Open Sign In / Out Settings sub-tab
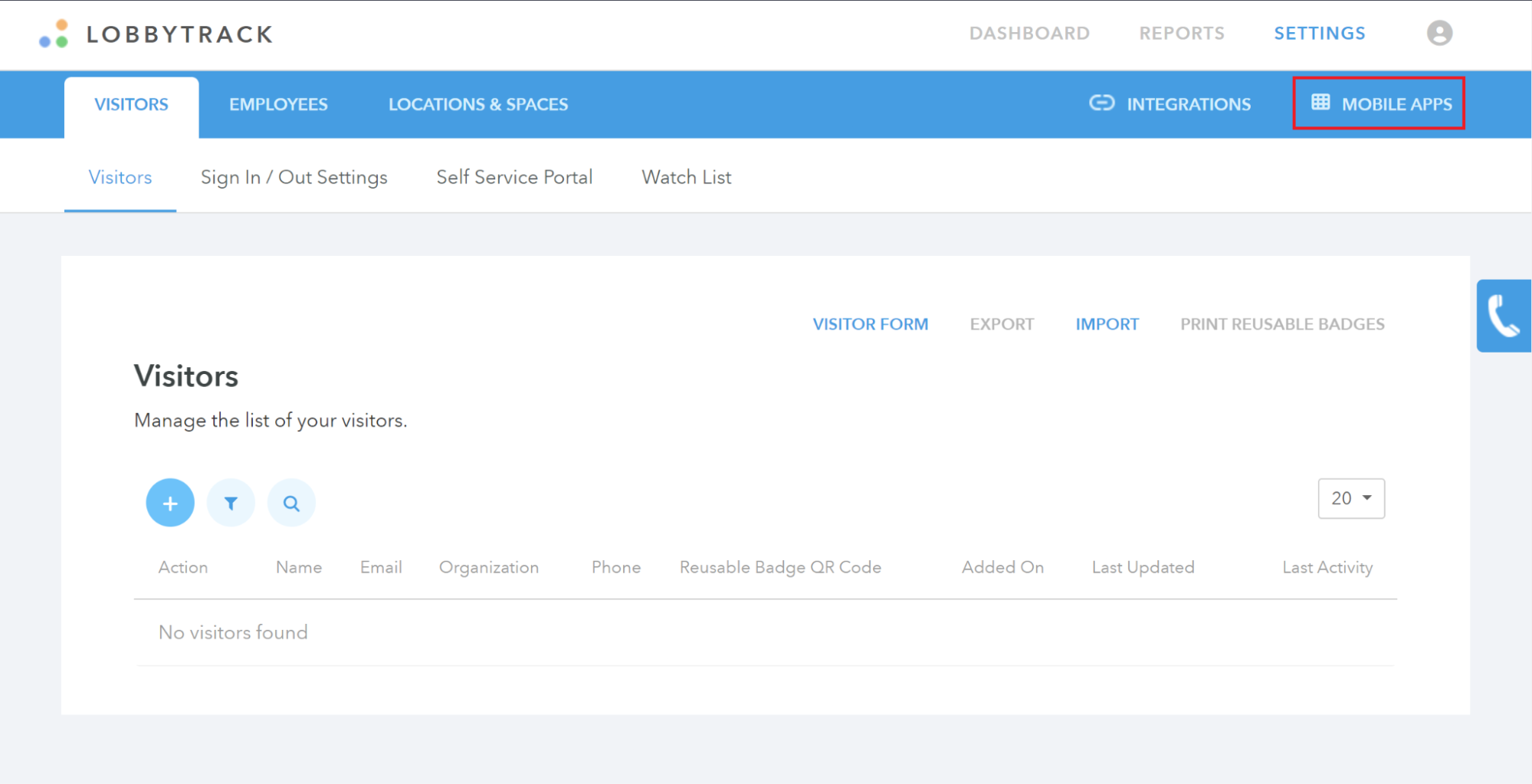The image size is (1532, 784). coord(294,177)
